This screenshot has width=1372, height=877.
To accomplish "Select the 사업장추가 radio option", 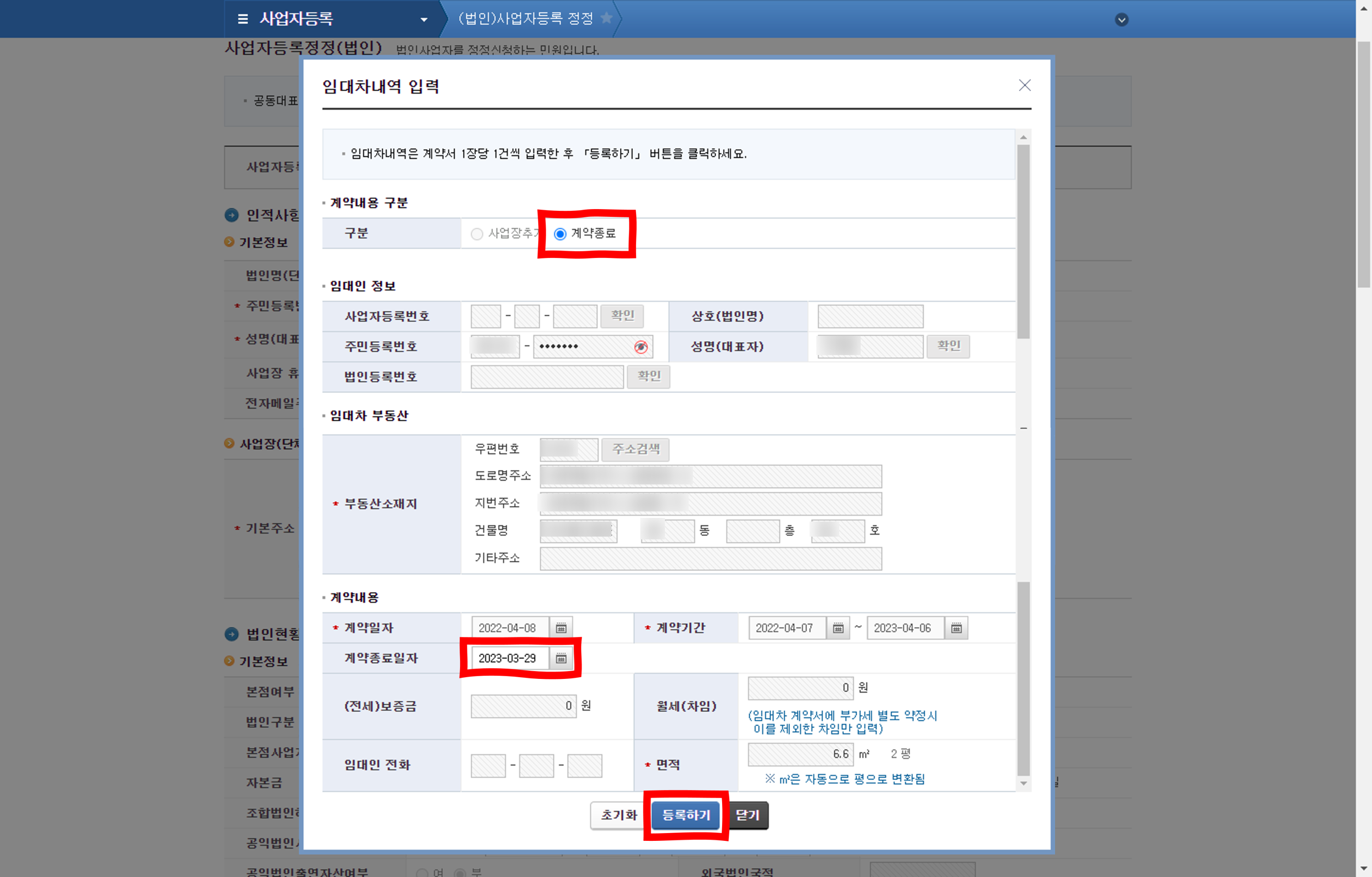I will [477, 234].
